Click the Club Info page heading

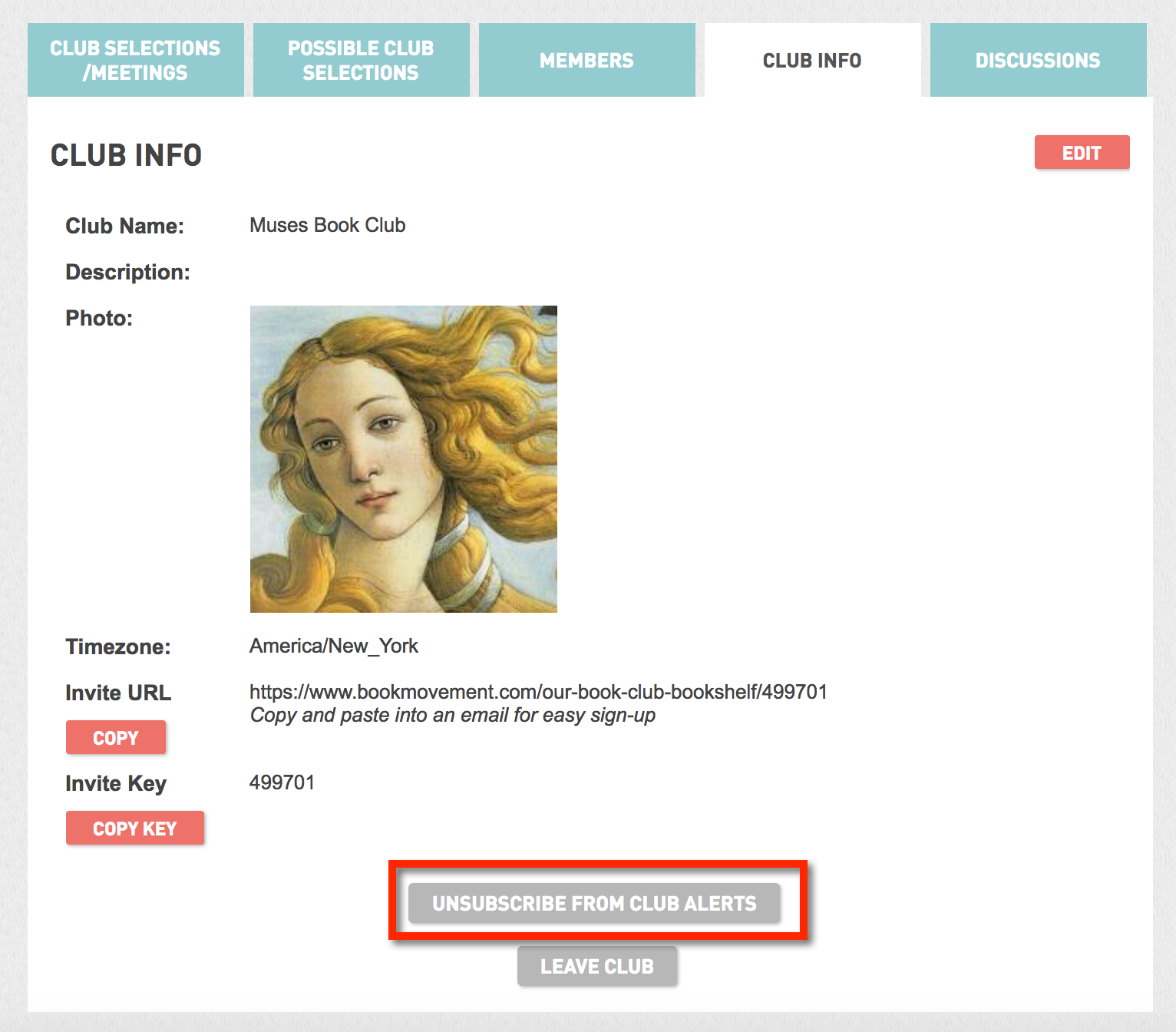(127, 155)
